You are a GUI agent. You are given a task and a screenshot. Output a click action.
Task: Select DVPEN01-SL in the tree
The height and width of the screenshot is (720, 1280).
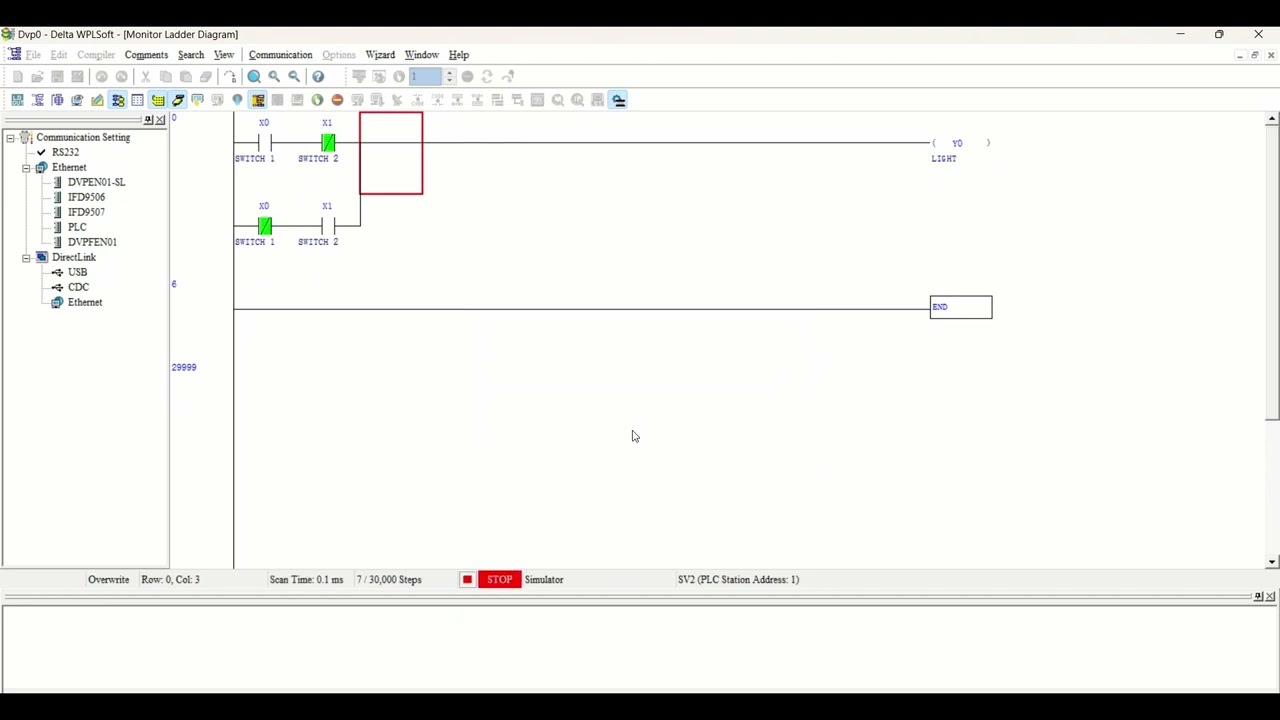point(96,183)
